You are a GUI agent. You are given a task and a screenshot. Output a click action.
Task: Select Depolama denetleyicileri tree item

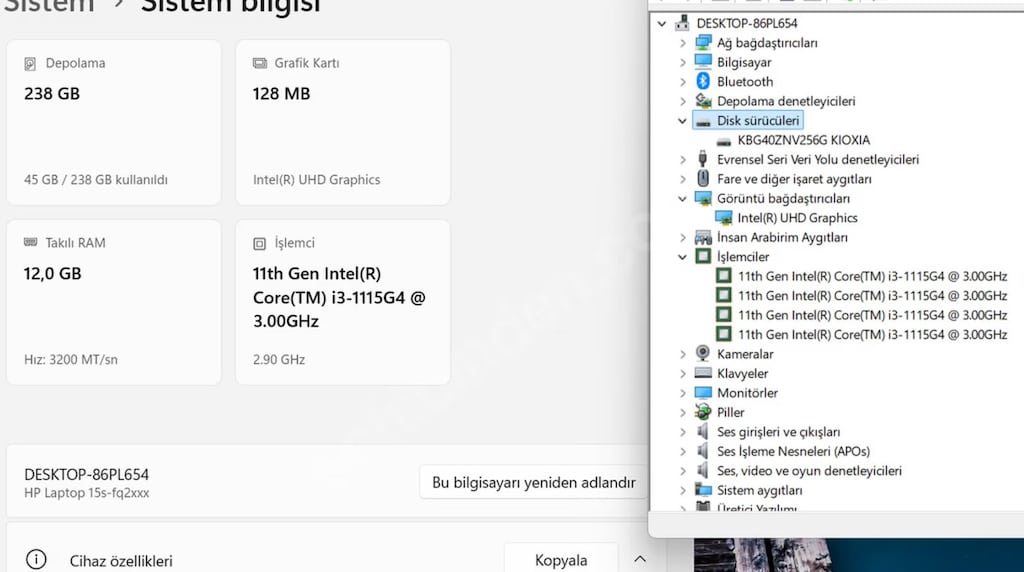pos(786,101)
